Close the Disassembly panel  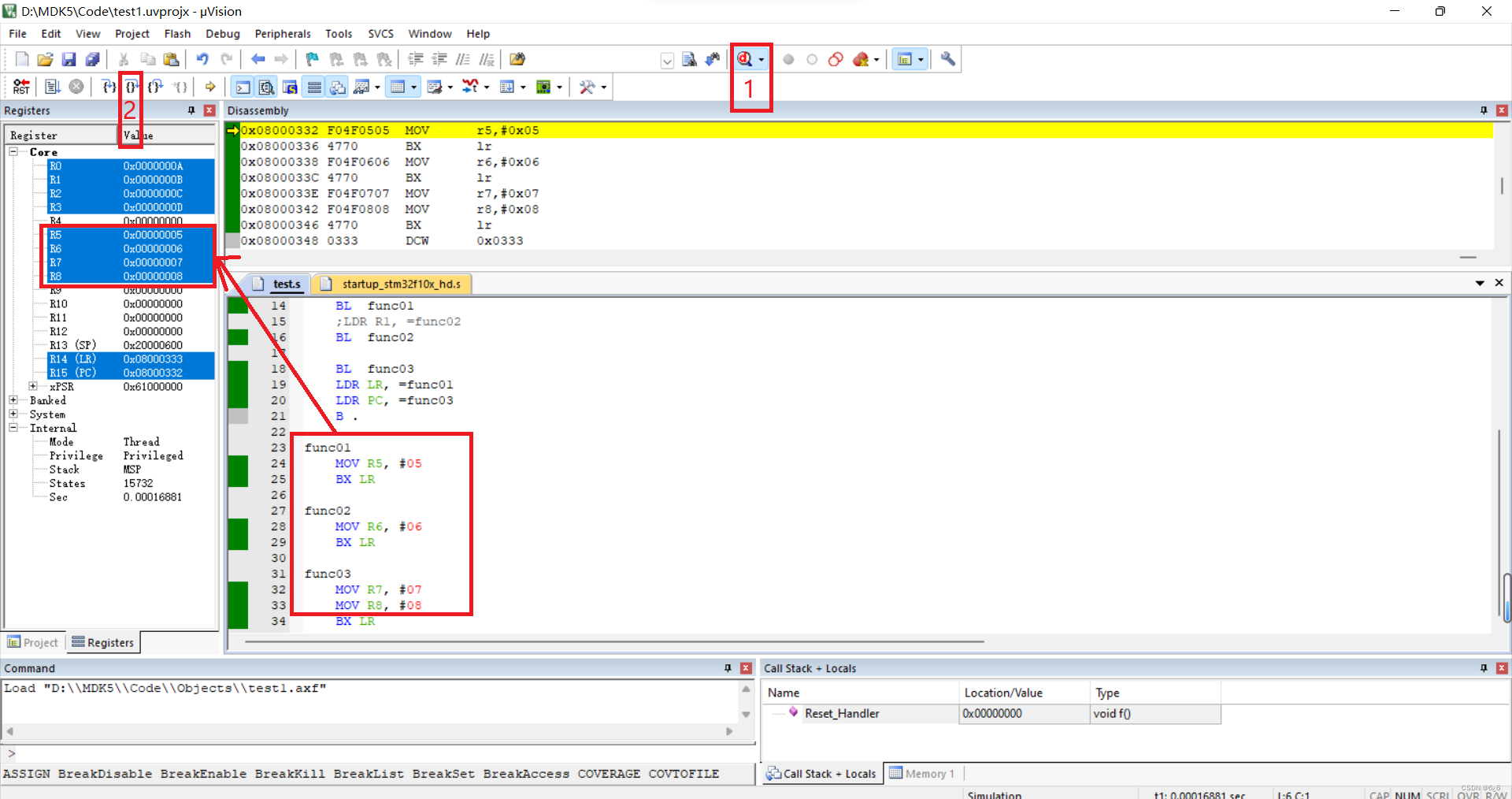(x=1502, y=110)
